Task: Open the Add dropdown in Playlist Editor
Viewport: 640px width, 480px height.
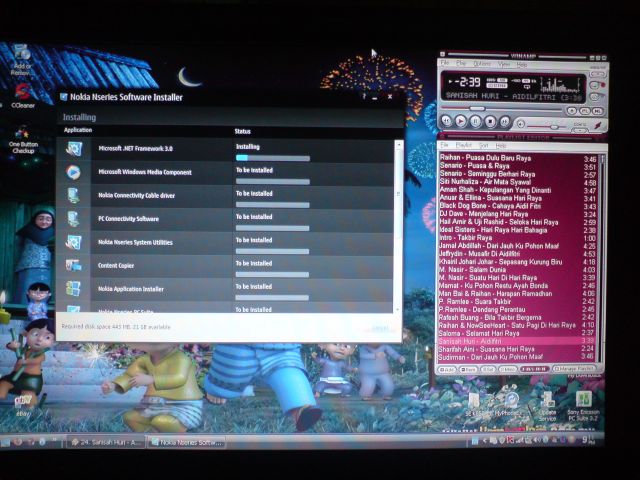Action: pos(447,369)
